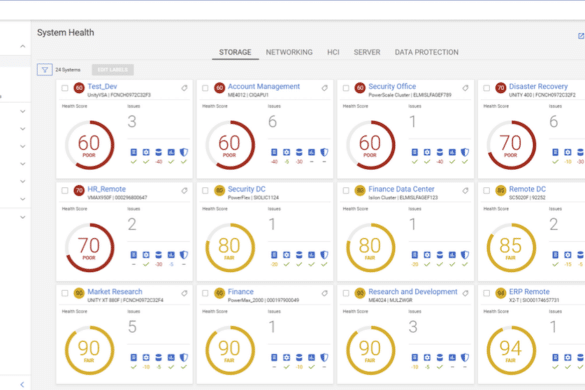Open the Test_Dev system link
The width and height of the screenshot is (585, 390).
click(102, 86)
